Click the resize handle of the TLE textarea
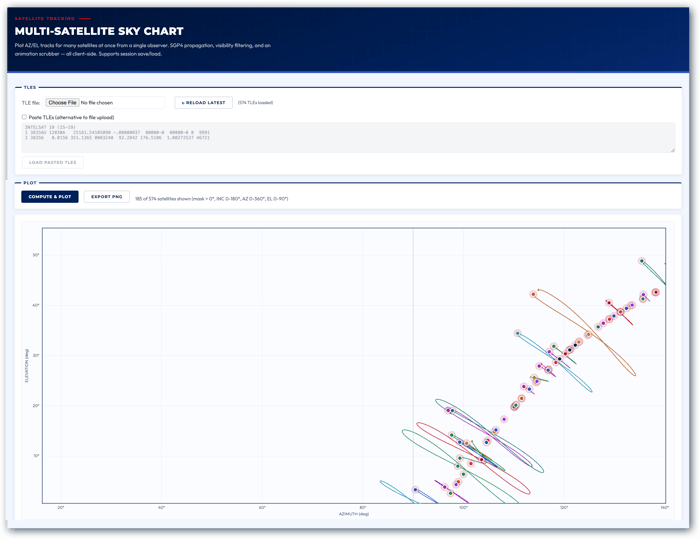This screenshot has height=539, width=700. (672, 150)
